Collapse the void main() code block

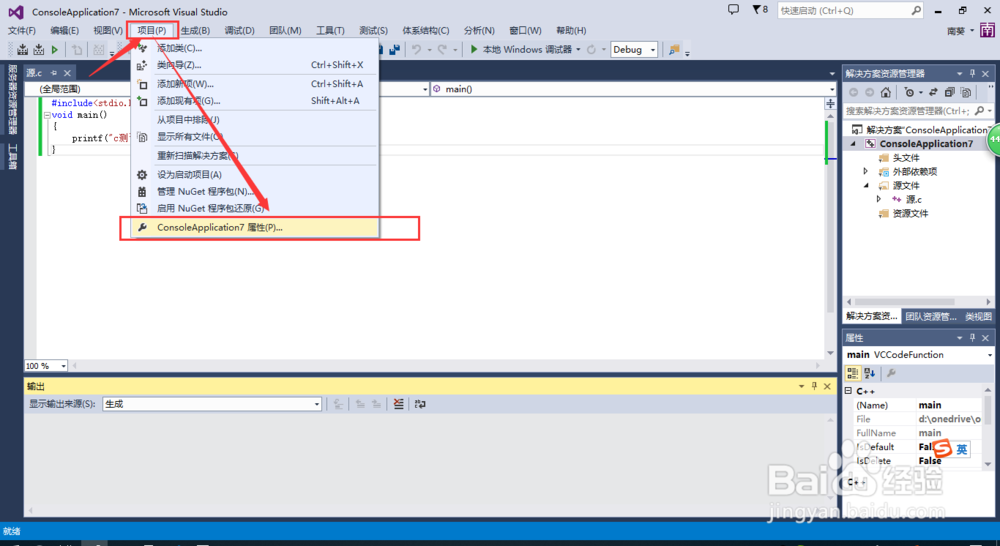tap(47, 115)
